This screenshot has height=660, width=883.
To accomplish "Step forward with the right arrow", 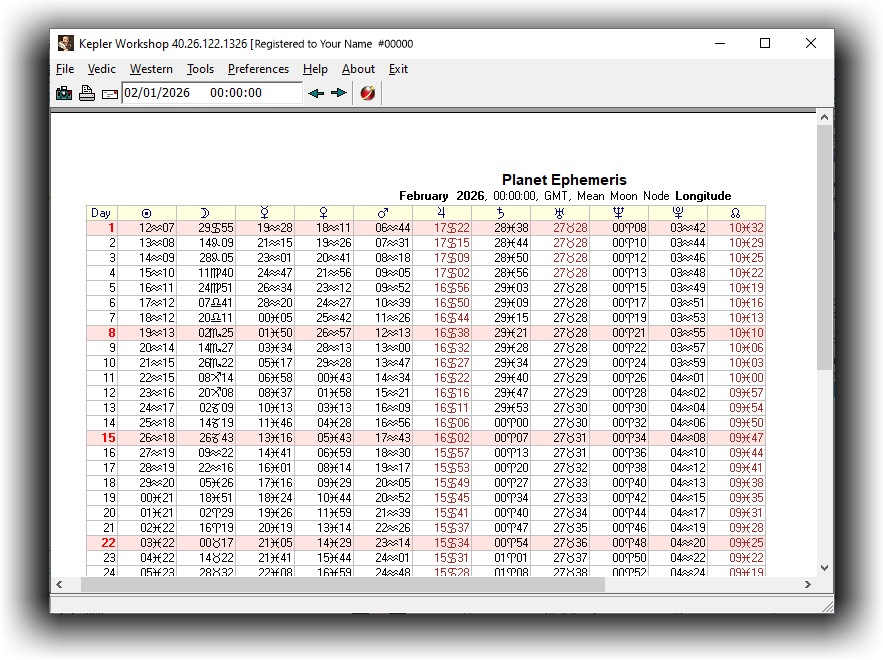I will (339, 93).
